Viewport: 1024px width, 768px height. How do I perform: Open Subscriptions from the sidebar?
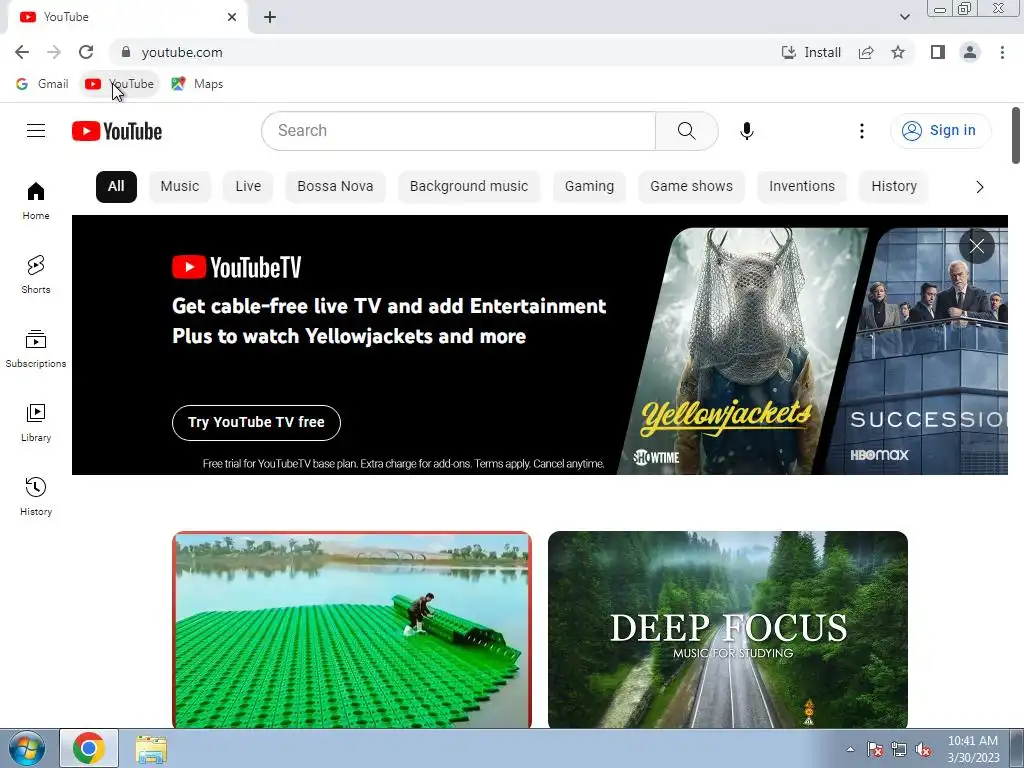(x=36, y=349)
